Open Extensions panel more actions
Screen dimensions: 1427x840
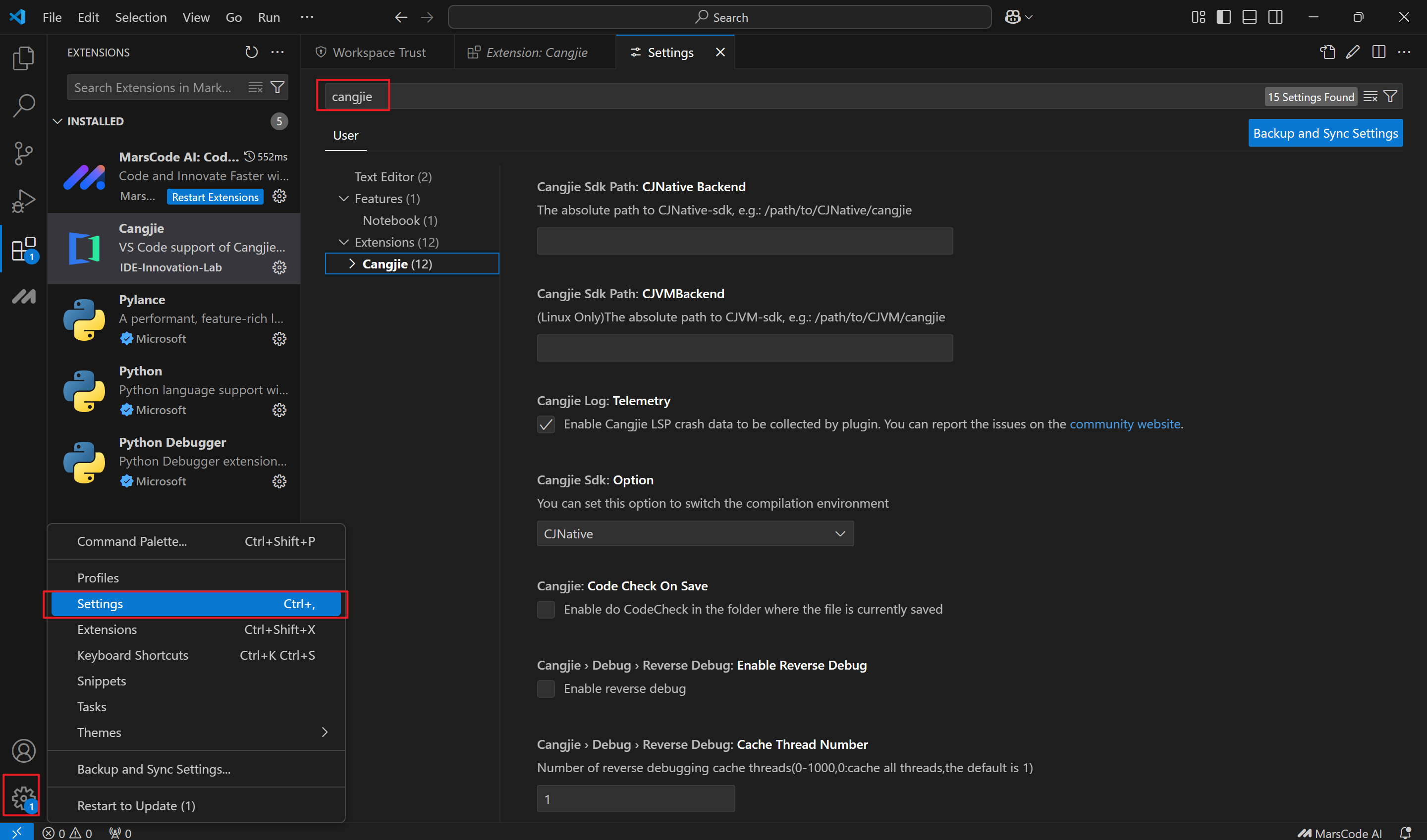click(x=277, y=52)
